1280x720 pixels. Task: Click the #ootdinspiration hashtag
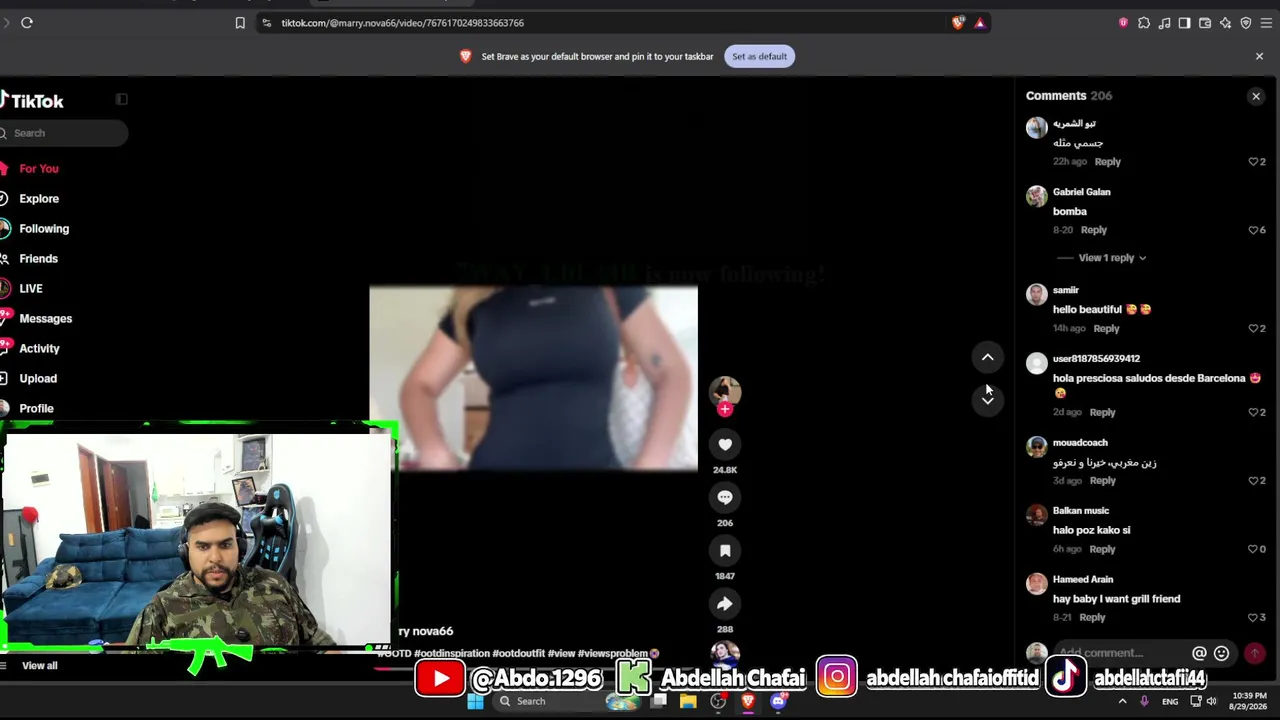click(x=451, y=654)
